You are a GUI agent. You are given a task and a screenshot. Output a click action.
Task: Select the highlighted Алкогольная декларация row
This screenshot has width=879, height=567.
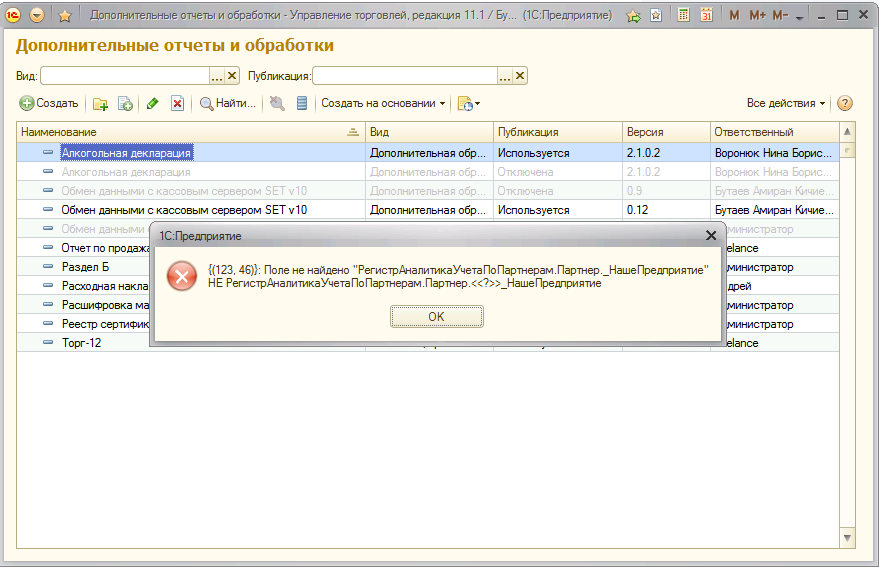pos(428,153)
